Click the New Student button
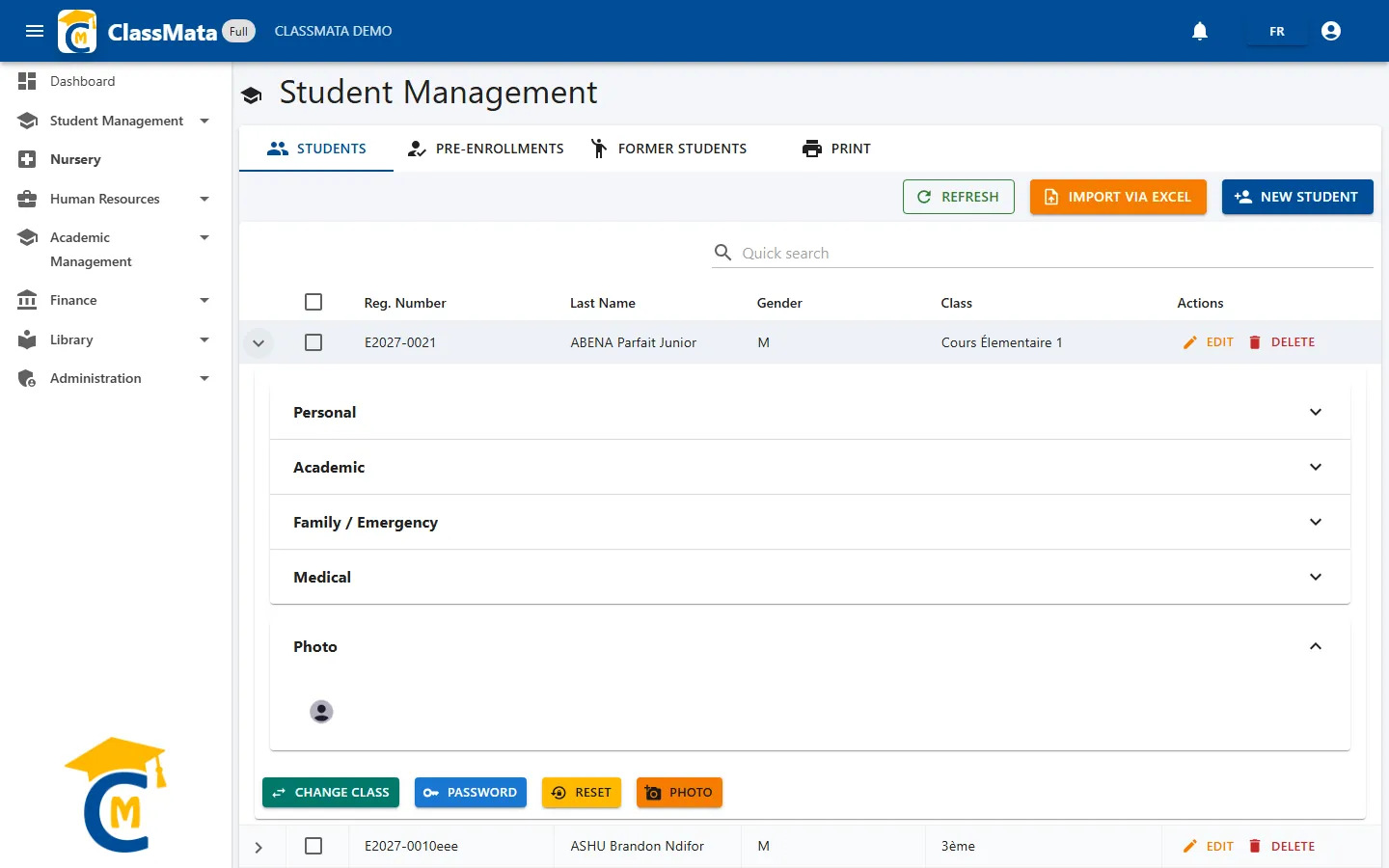The image size is (1389, 868). [x=1297, y=197]
